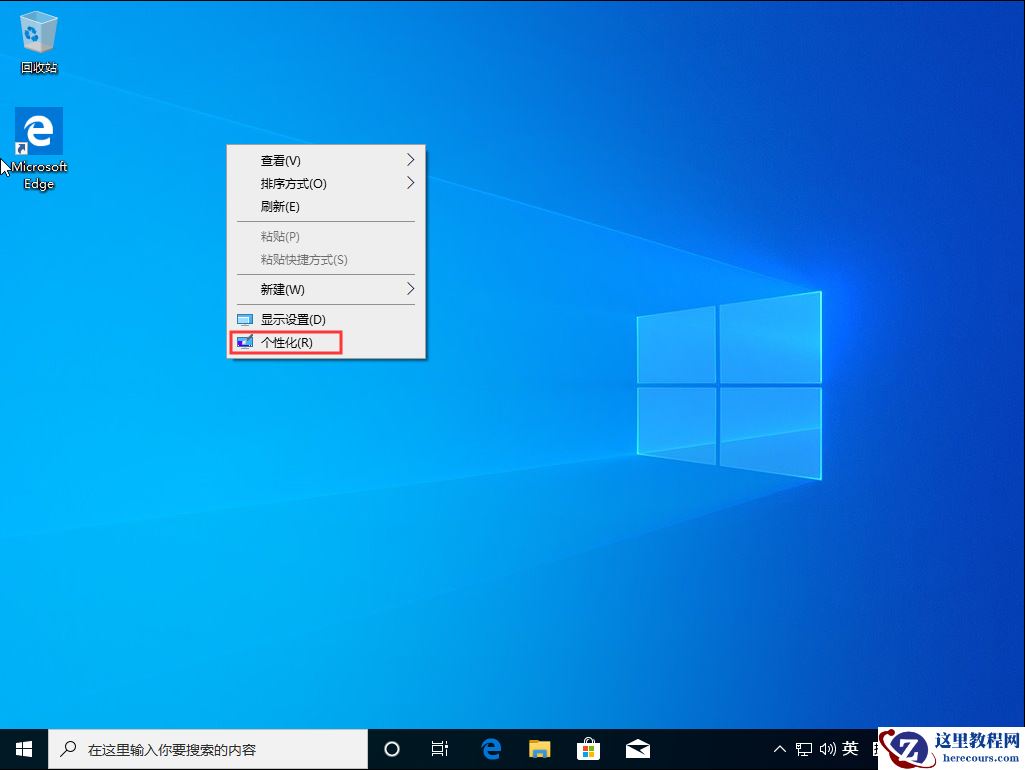Open the Recycle Bin

coord(38,35)
